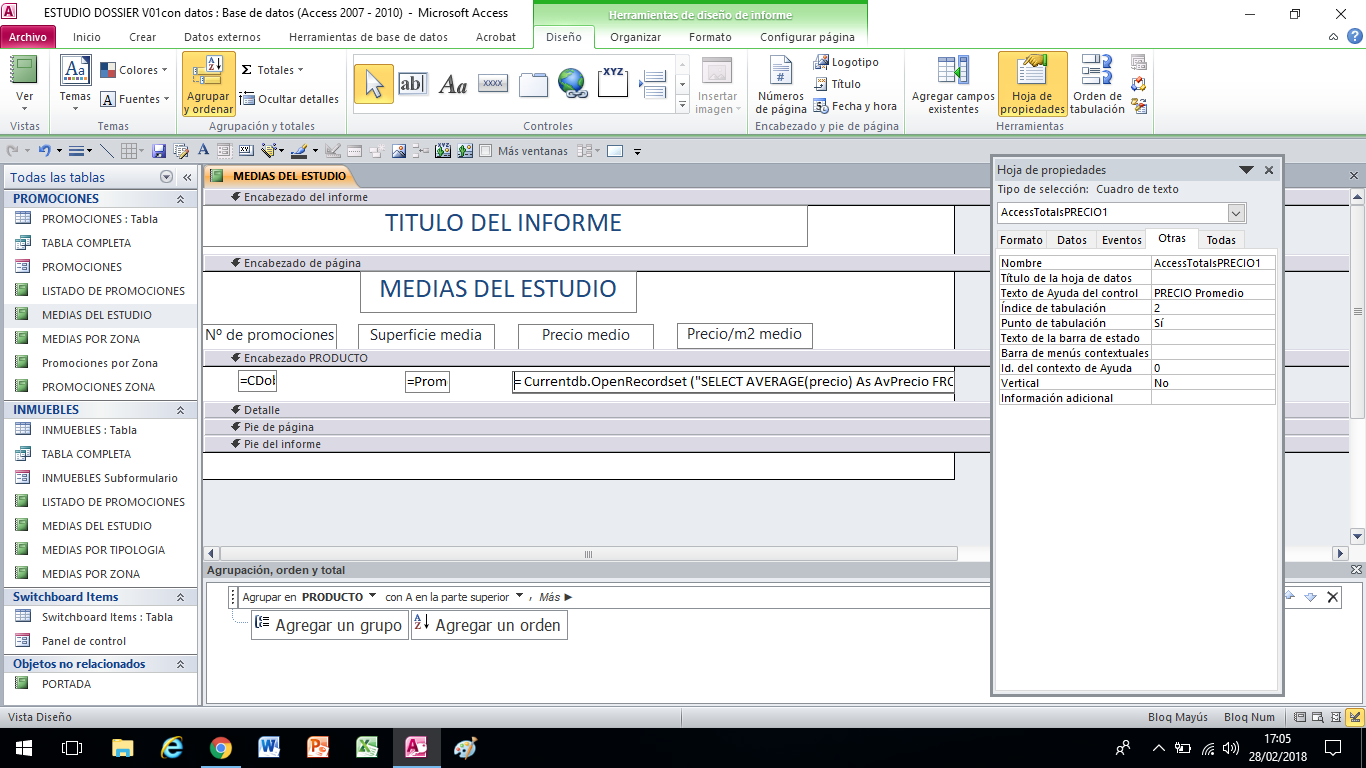Open the Totales dropdown
1366x768 pixels.
click(272, 70)
